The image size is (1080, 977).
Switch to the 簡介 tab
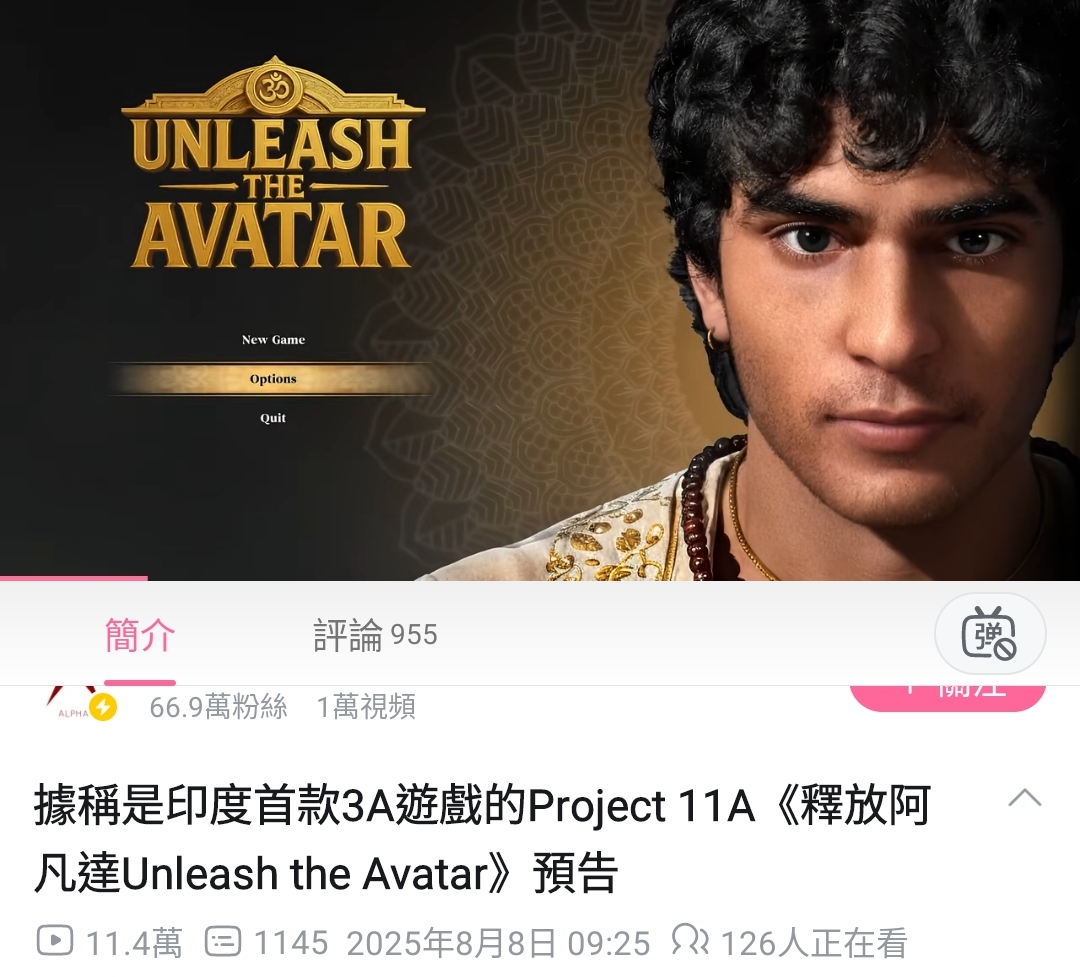[140, 635]
